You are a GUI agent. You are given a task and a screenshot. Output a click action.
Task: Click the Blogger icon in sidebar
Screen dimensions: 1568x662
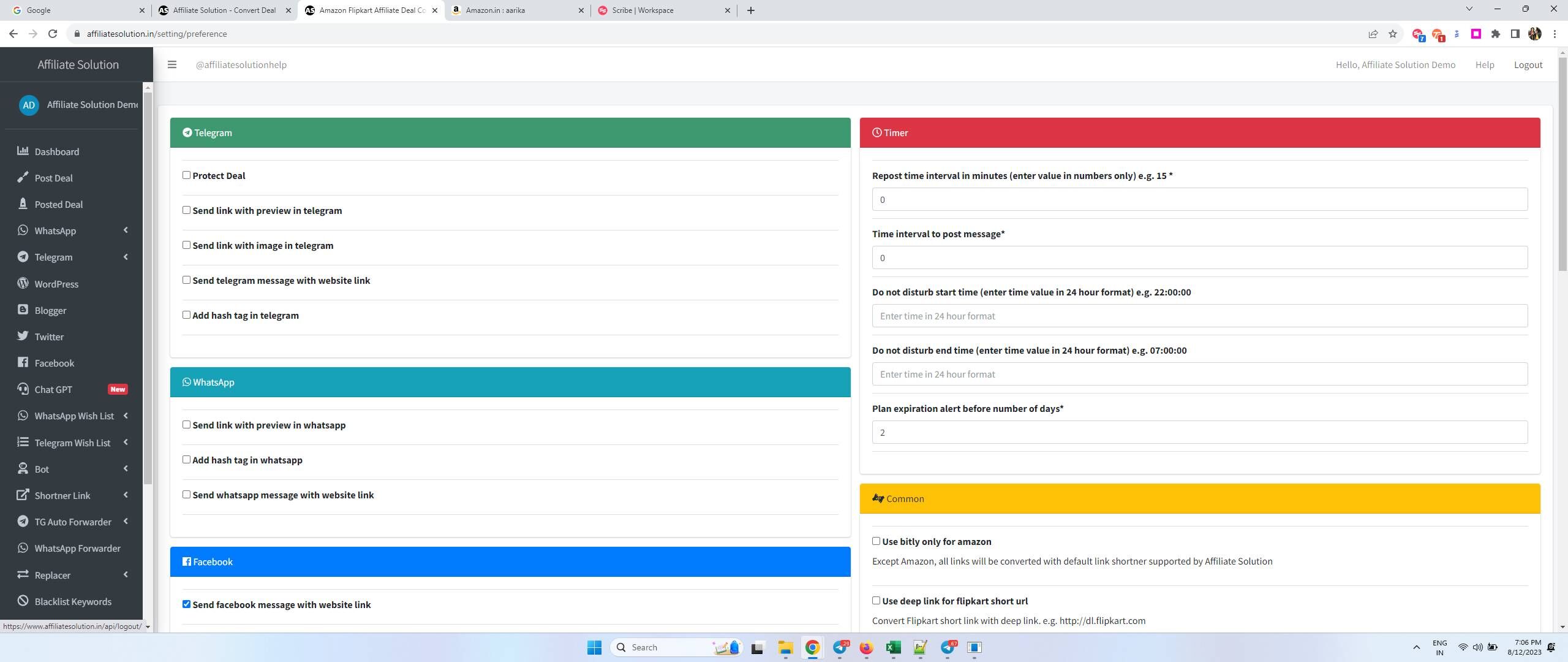coord(23,310)
